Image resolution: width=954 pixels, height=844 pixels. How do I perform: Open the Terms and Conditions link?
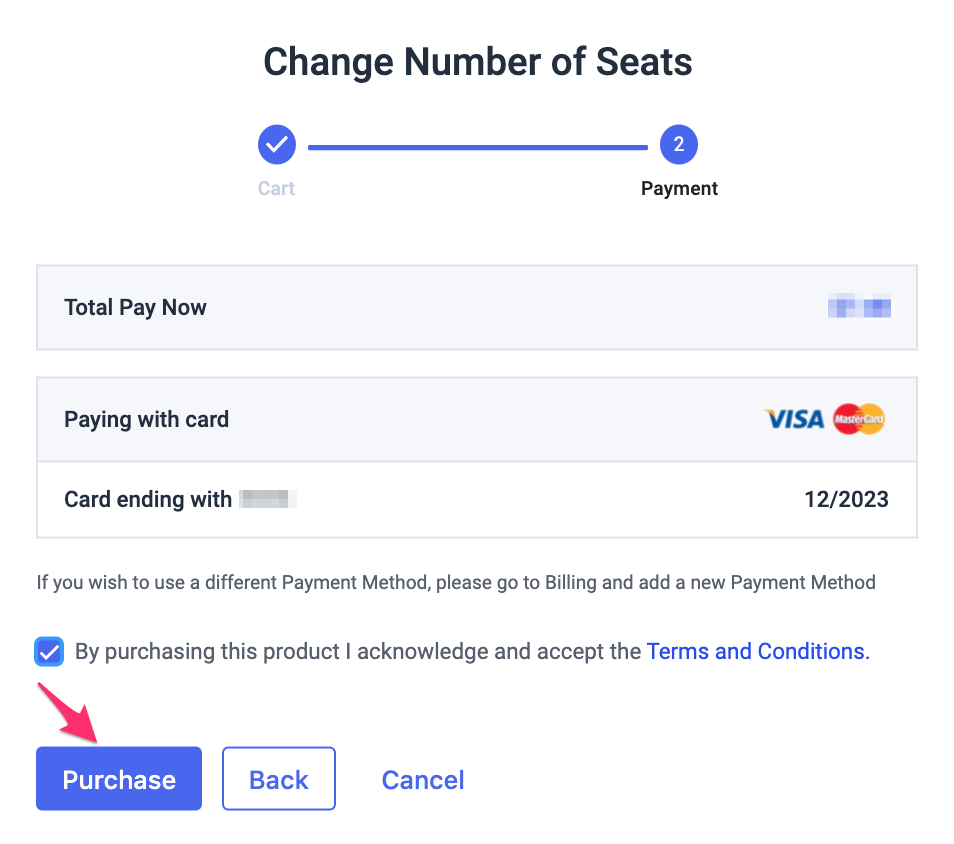click(758, 652)
